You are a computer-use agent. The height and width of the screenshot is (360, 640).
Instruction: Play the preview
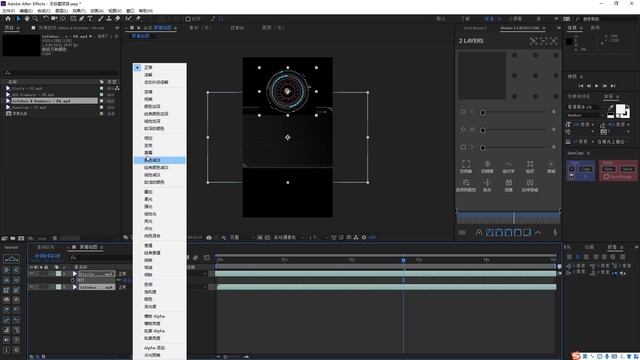coord(597,86)
